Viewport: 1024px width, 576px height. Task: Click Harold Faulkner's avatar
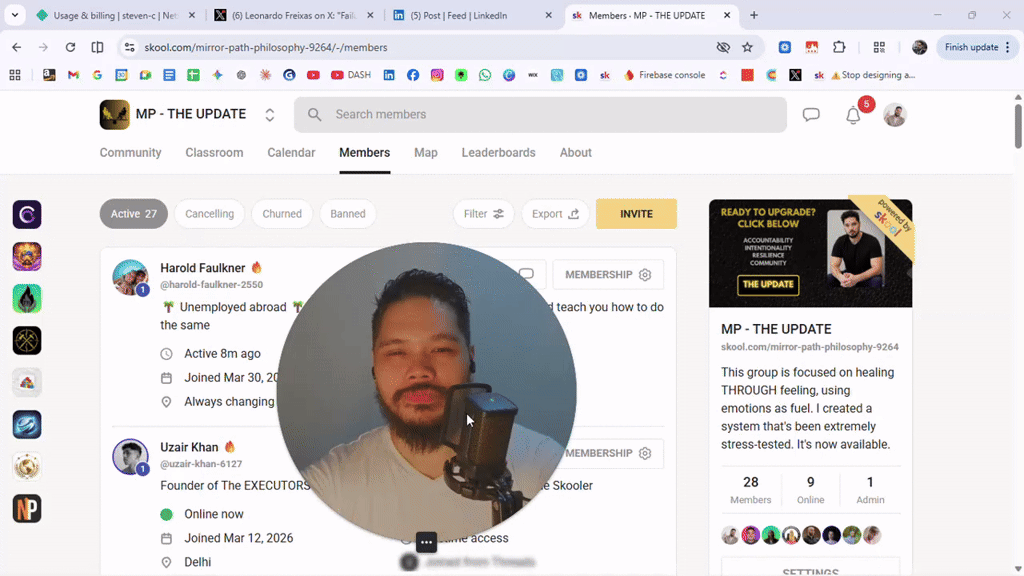pyautogui.click(x=130, y=278)
